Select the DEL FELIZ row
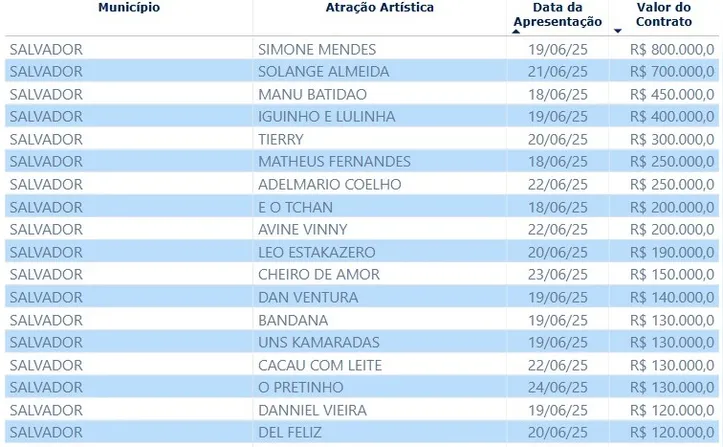723x447 pixels. tap(362, 432)
